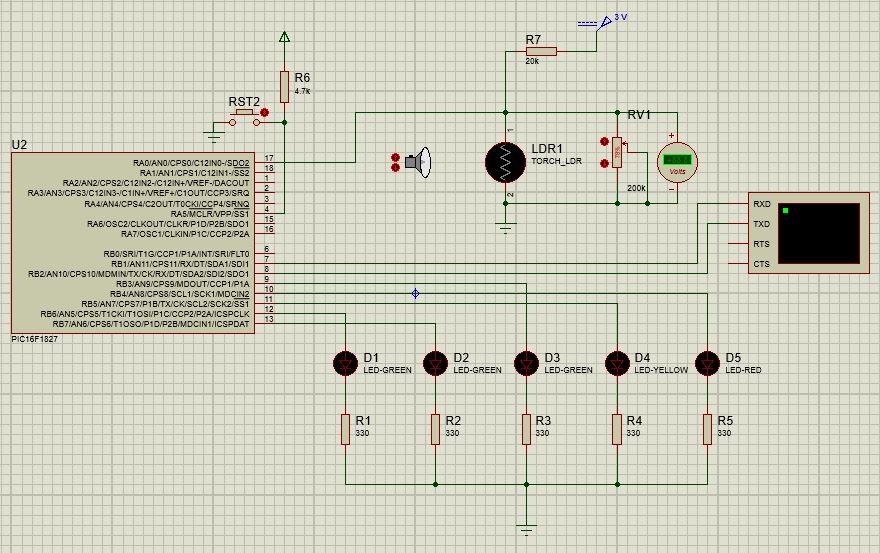The image size is (880, 553).
Task: Select the D1 green LED symbol
Action: pos(345,364)
